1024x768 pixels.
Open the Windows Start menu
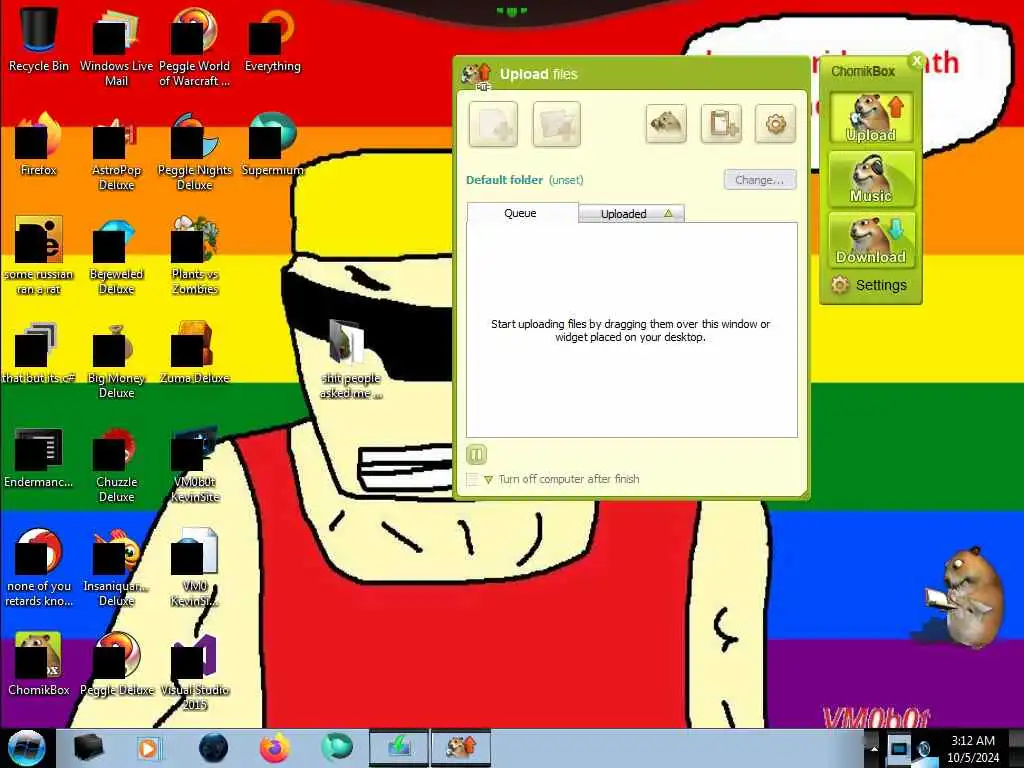coord(26,748)
